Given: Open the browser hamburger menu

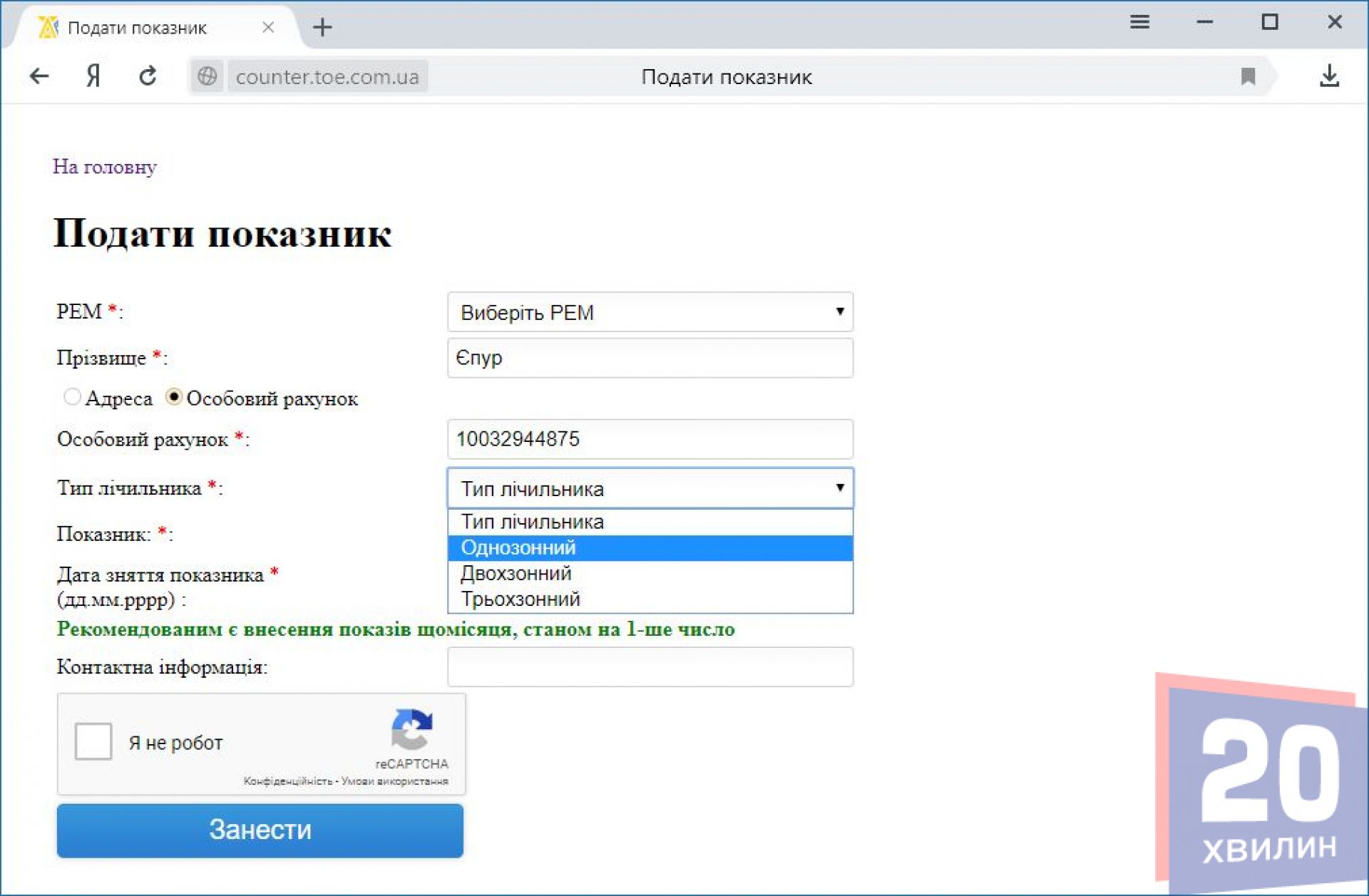Looking at the screenshot, I should (x=1139, y=23).
